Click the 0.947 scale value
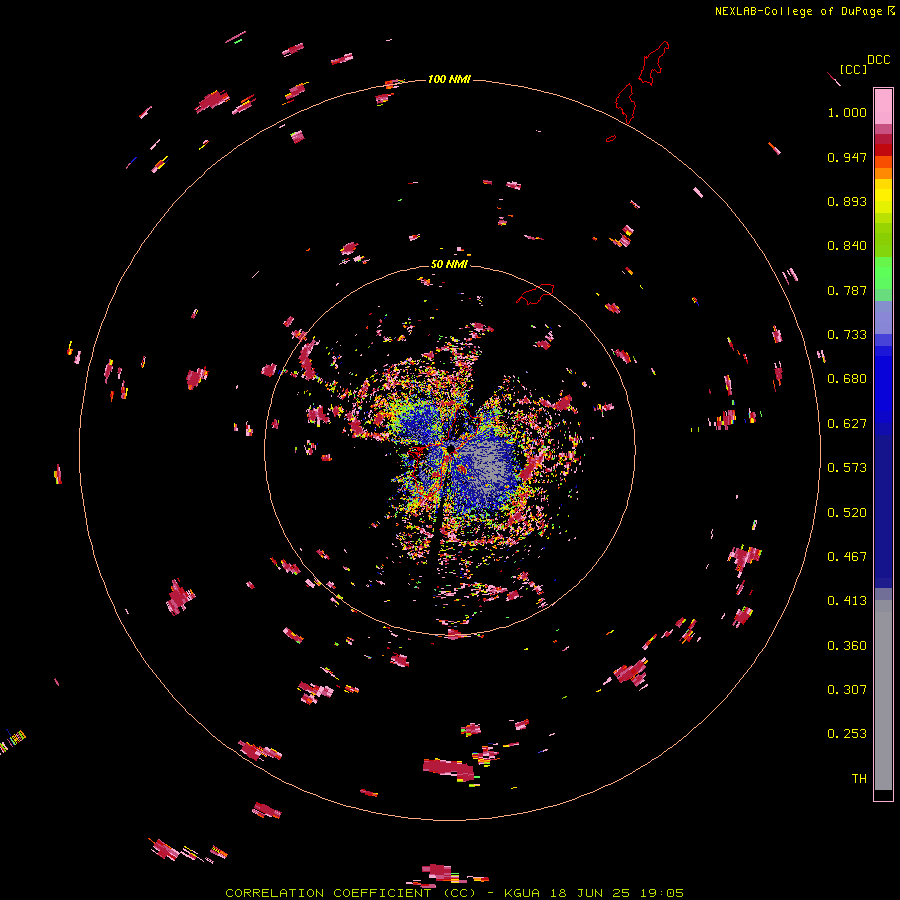This screenshot has width=900, height=900. (847, 157)
